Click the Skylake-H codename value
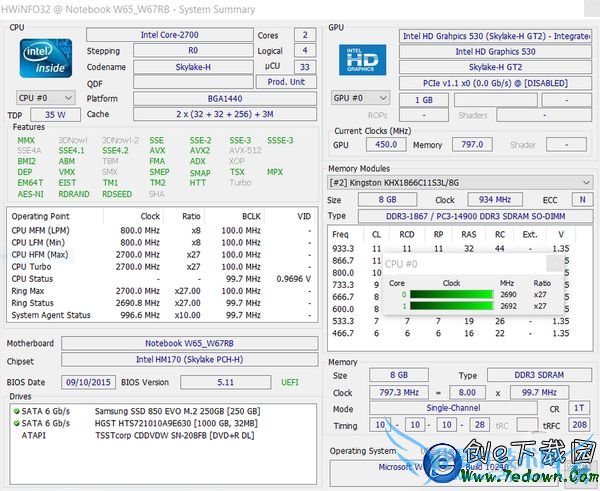The width and height of the screenshot is (600, 491). (193, 67)
